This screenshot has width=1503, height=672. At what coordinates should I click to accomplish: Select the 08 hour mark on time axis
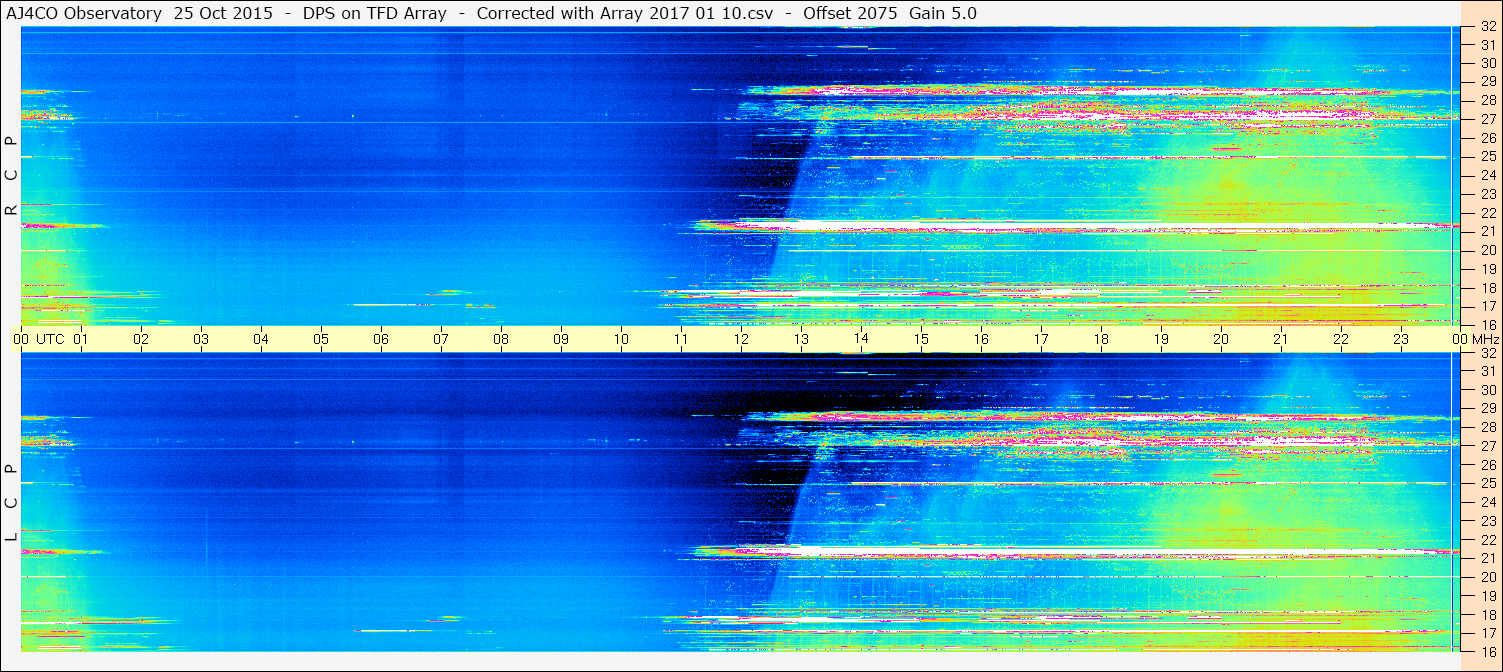(x=501, y=339)
